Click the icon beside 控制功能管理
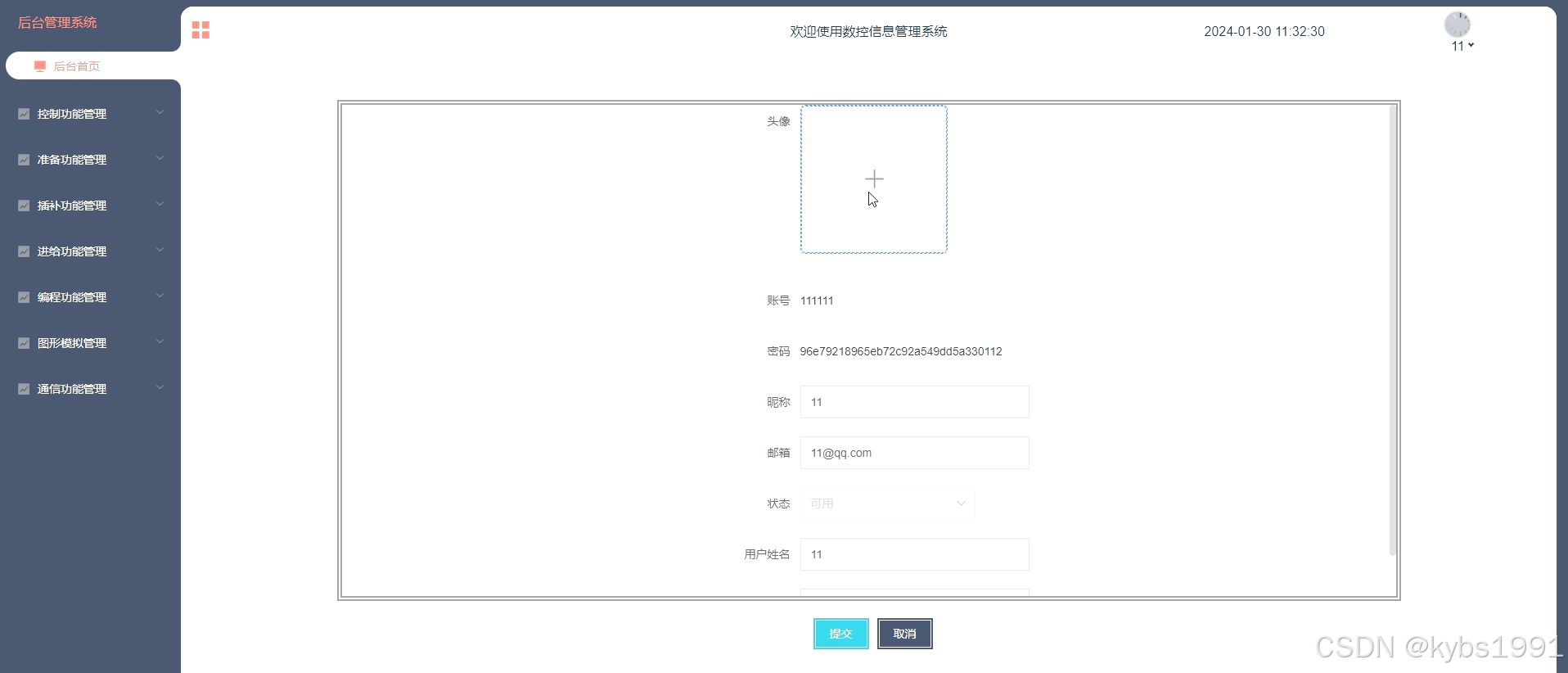 24,114
